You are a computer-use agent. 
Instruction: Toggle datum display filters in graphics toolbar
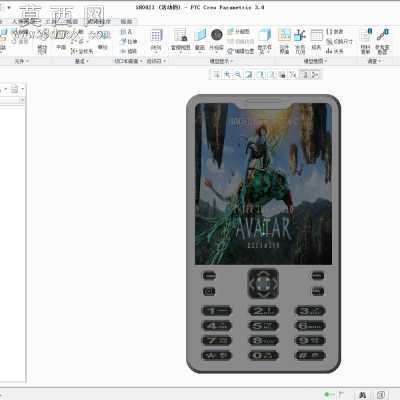293,75
